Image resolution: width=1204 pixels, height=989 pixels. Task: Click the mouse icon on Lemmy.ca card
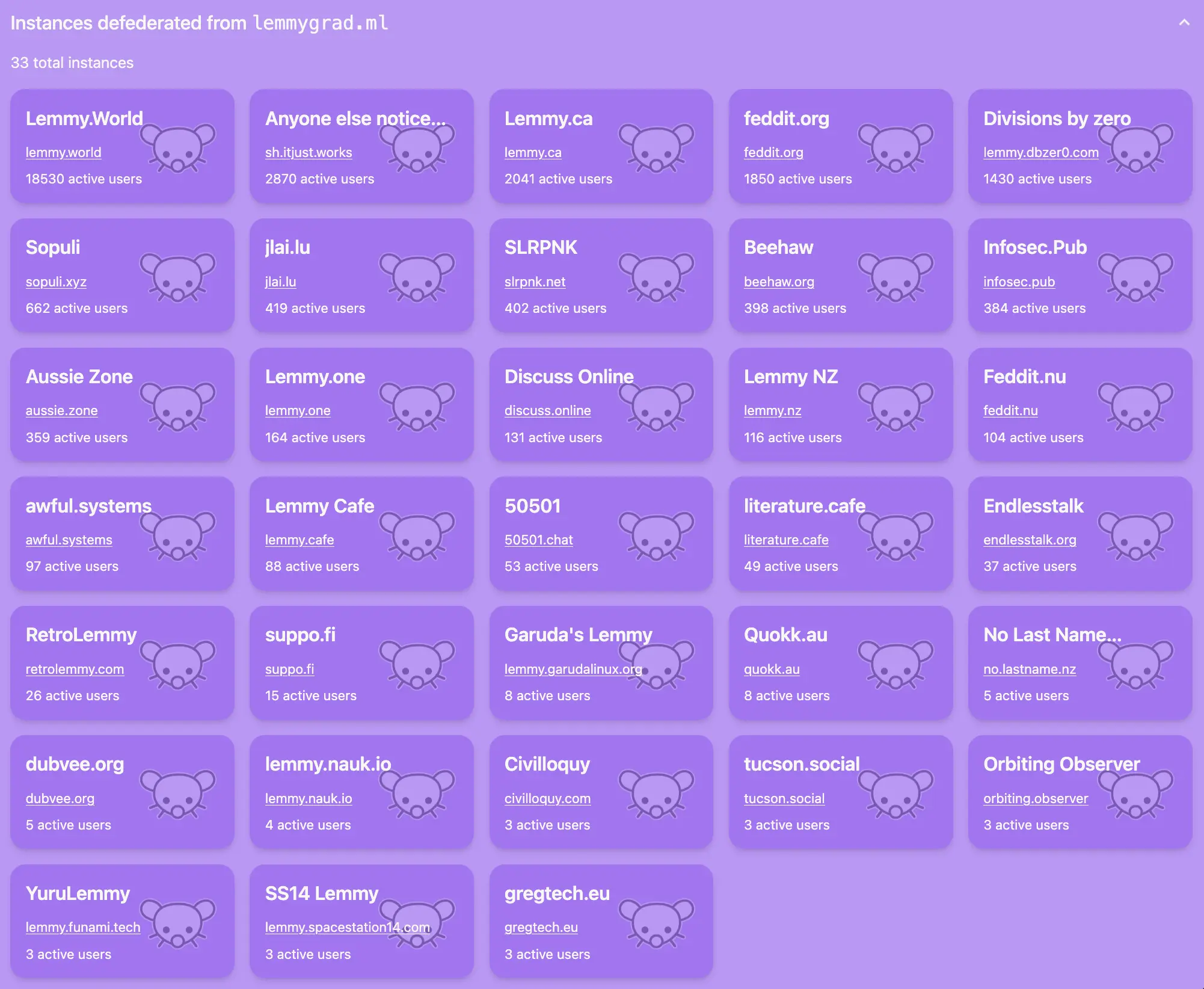(657, 147)
